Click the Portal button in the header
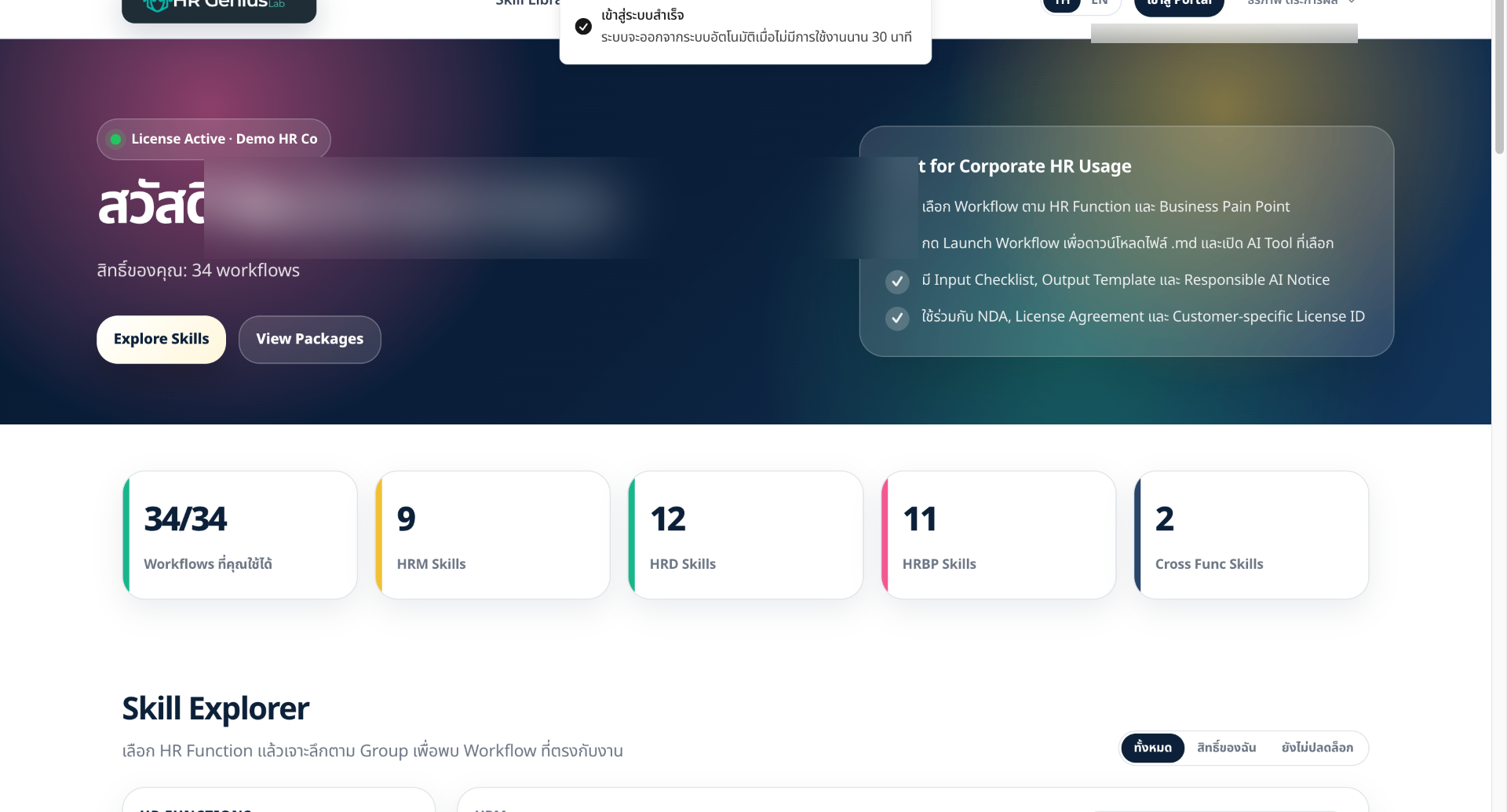 pos(1179,5)
